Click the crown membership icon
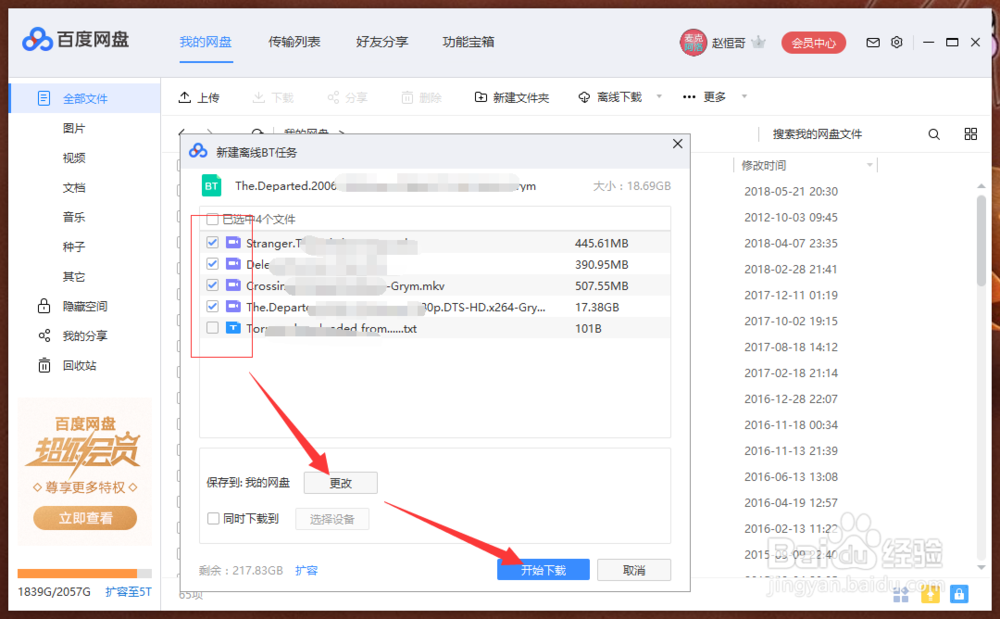Screen dimensions: 1000x619 click(758, 43)
